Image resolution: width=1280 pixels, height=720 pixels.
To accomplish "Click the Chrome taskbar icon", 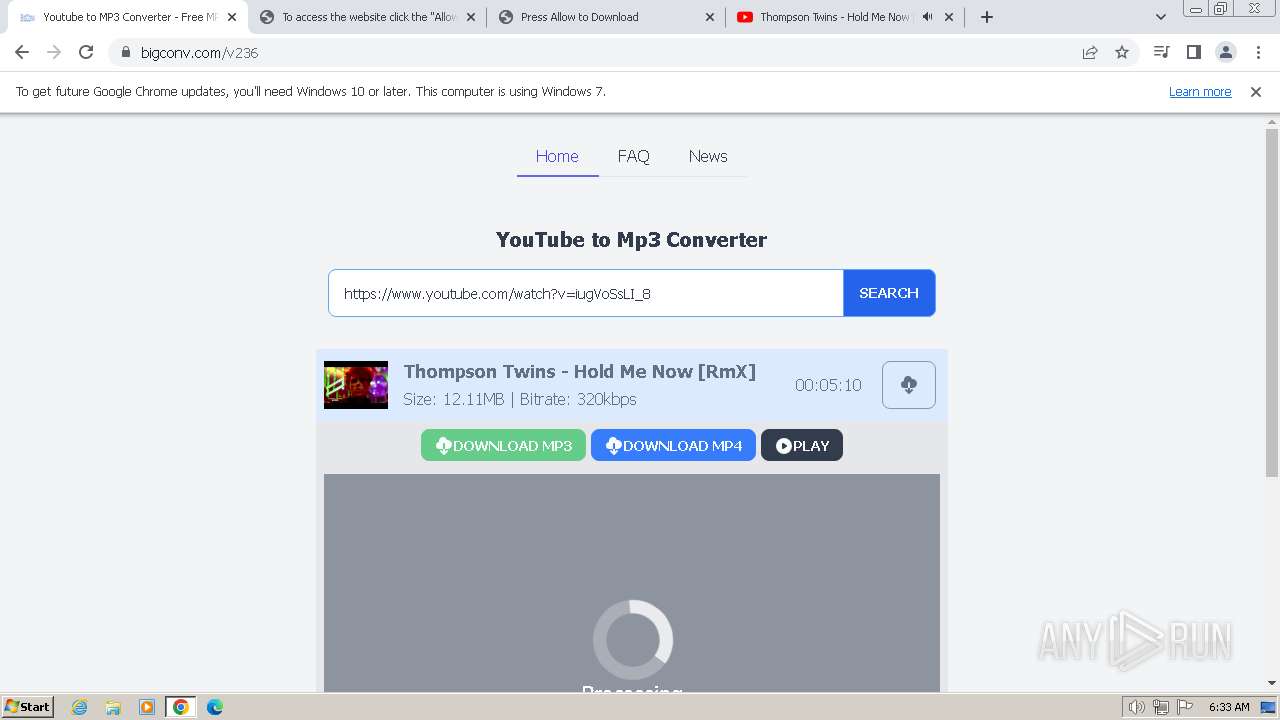I will (181, 707).
